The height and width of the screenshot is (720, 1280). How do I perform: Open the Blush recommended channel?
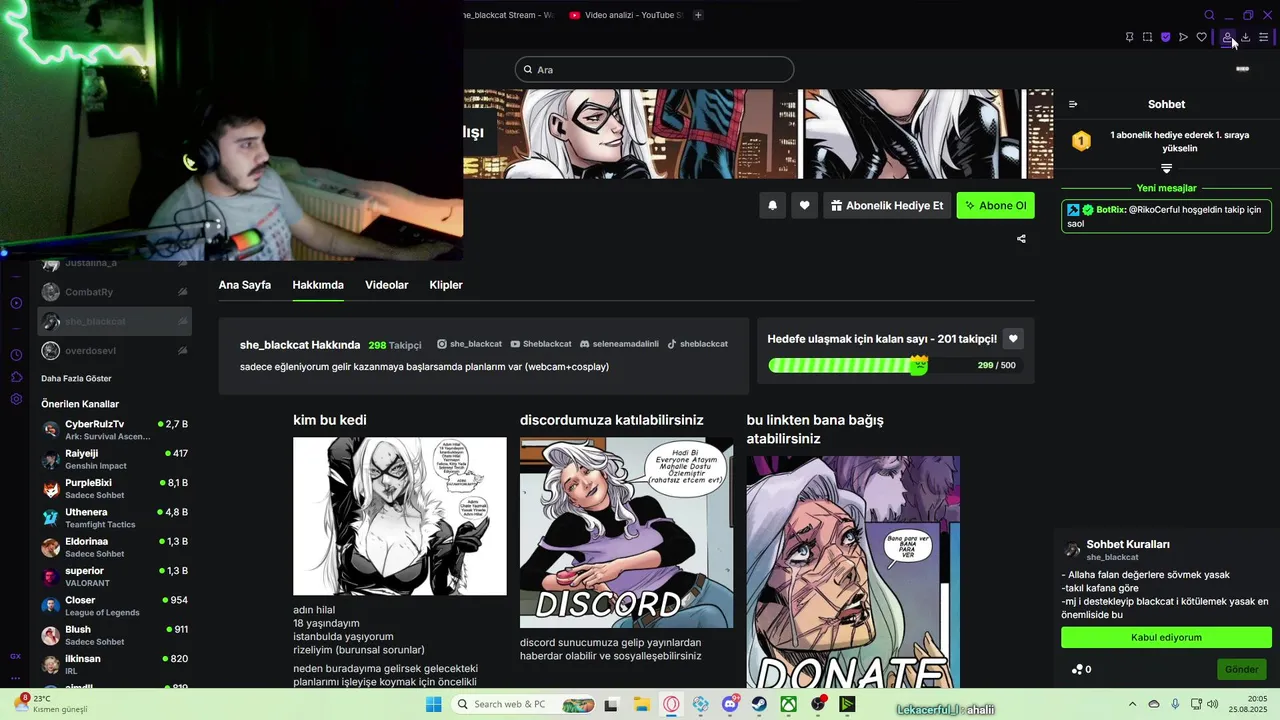pyautogui.click(x=115, y=635)
